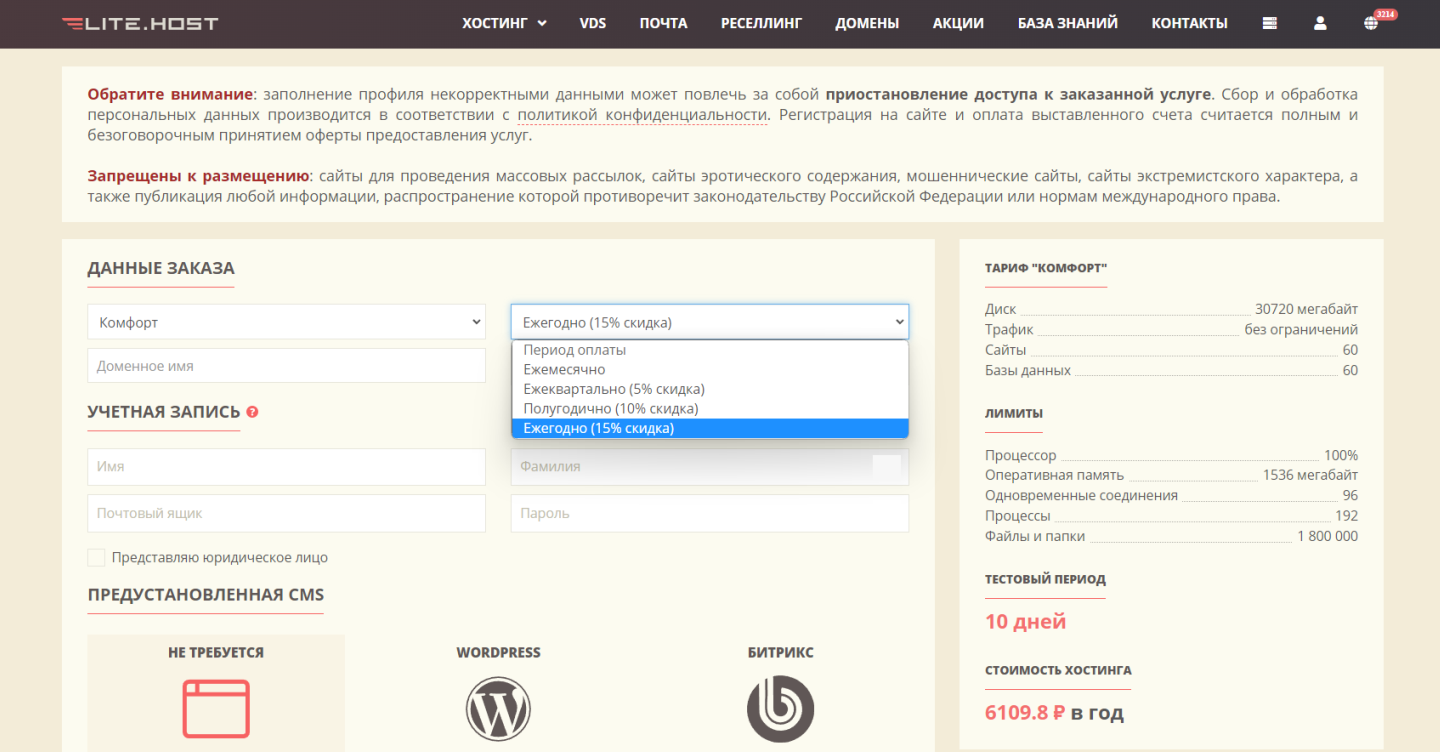Image resolution: width=1440 pixels, height=752 pixels.
Task: Click the 6109.8 ₽ в год price
Action: coord(1054,713)
